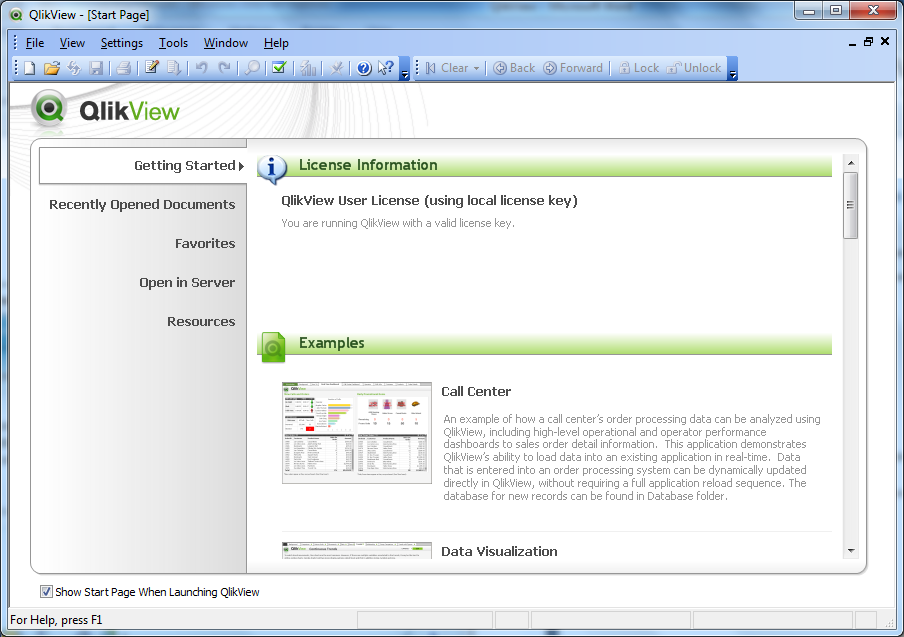Click the New document icon
904x637 pixels.
(x=29, y=68)
